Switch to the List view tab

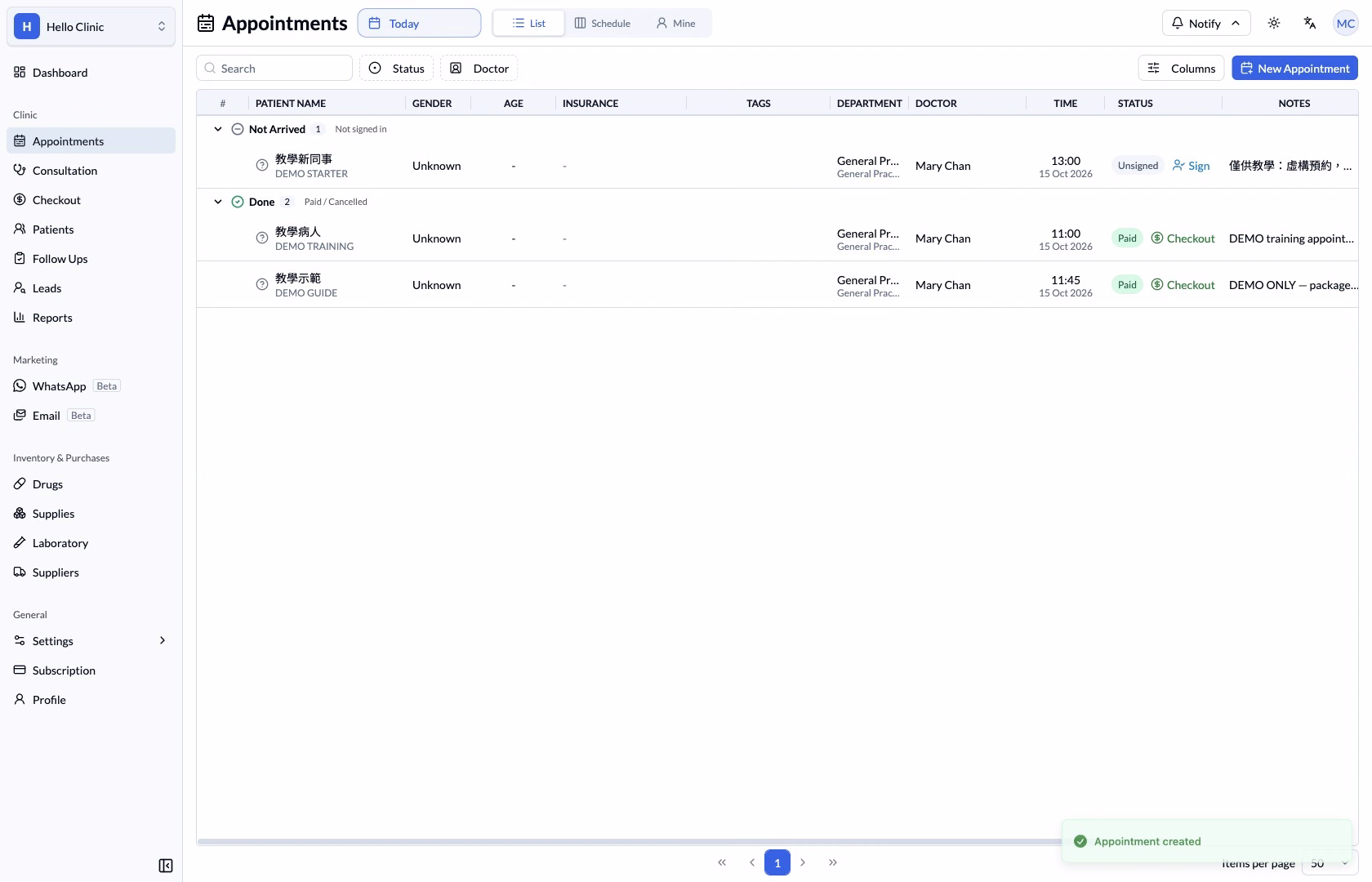pos(528,23)
